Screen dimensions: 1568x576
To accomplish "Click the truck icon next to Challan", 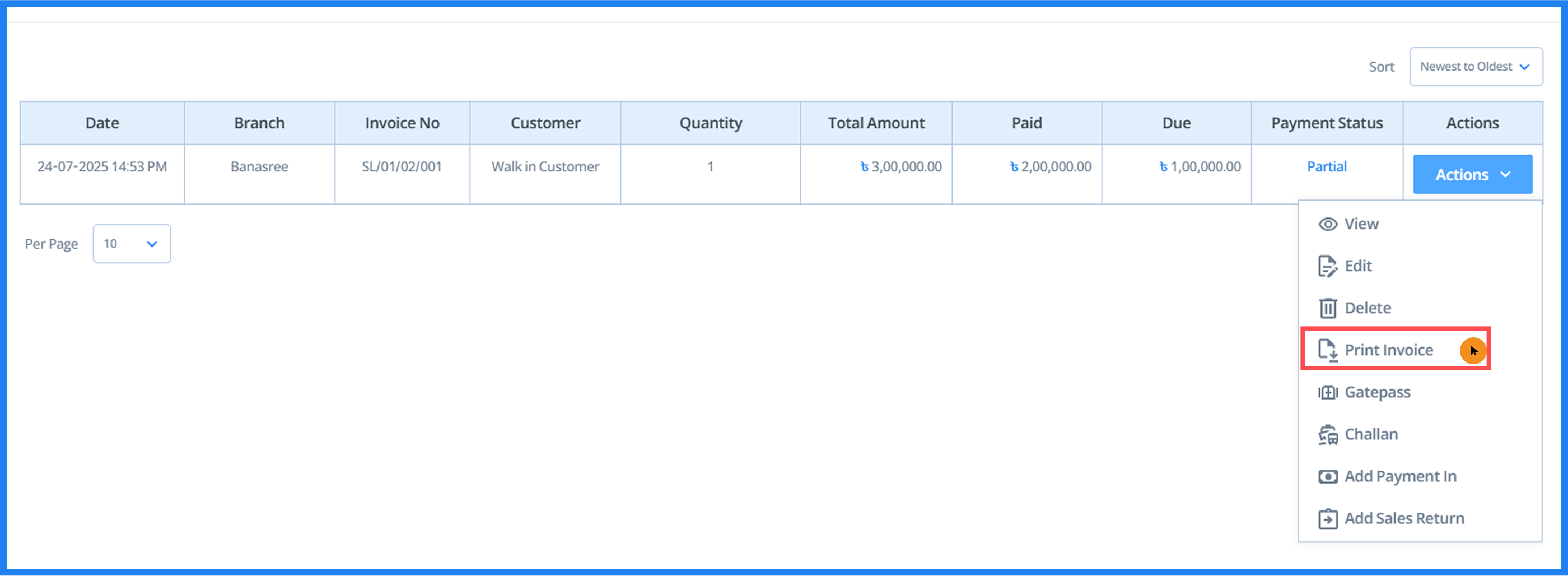I will click(x=1327, y=434).
